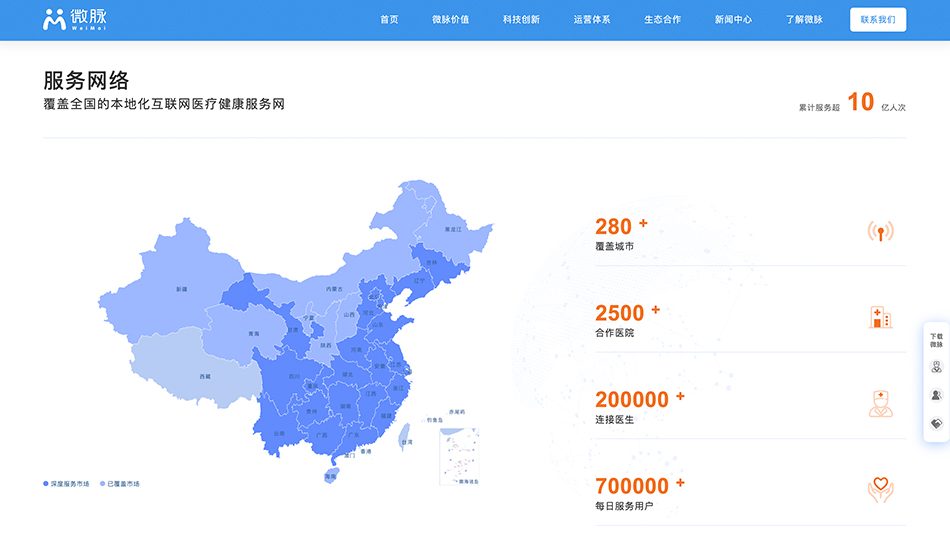
Task: Click the handshake icon in download sidebar
Action: (x=936, y=423)
